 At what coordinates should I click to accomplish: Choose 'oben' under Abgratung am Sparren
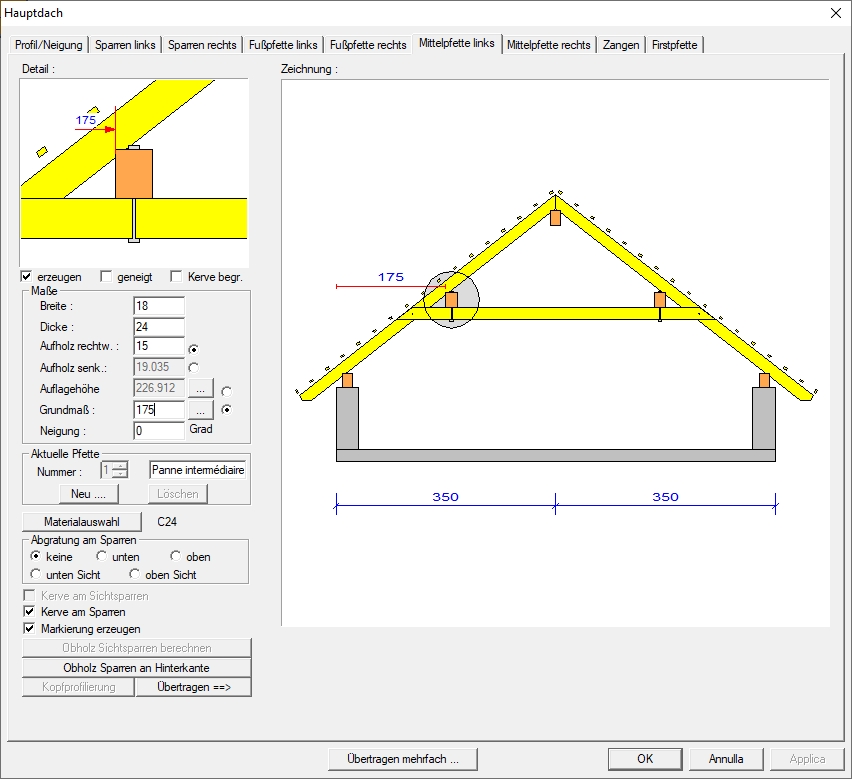(176, 556)
